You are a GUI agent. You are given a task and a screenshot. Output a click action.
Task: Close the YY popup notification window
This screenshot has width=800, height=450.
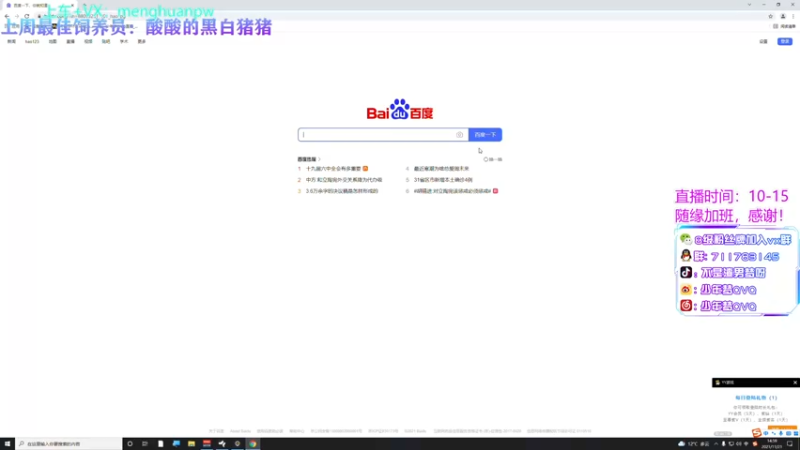tap(795, 383)
